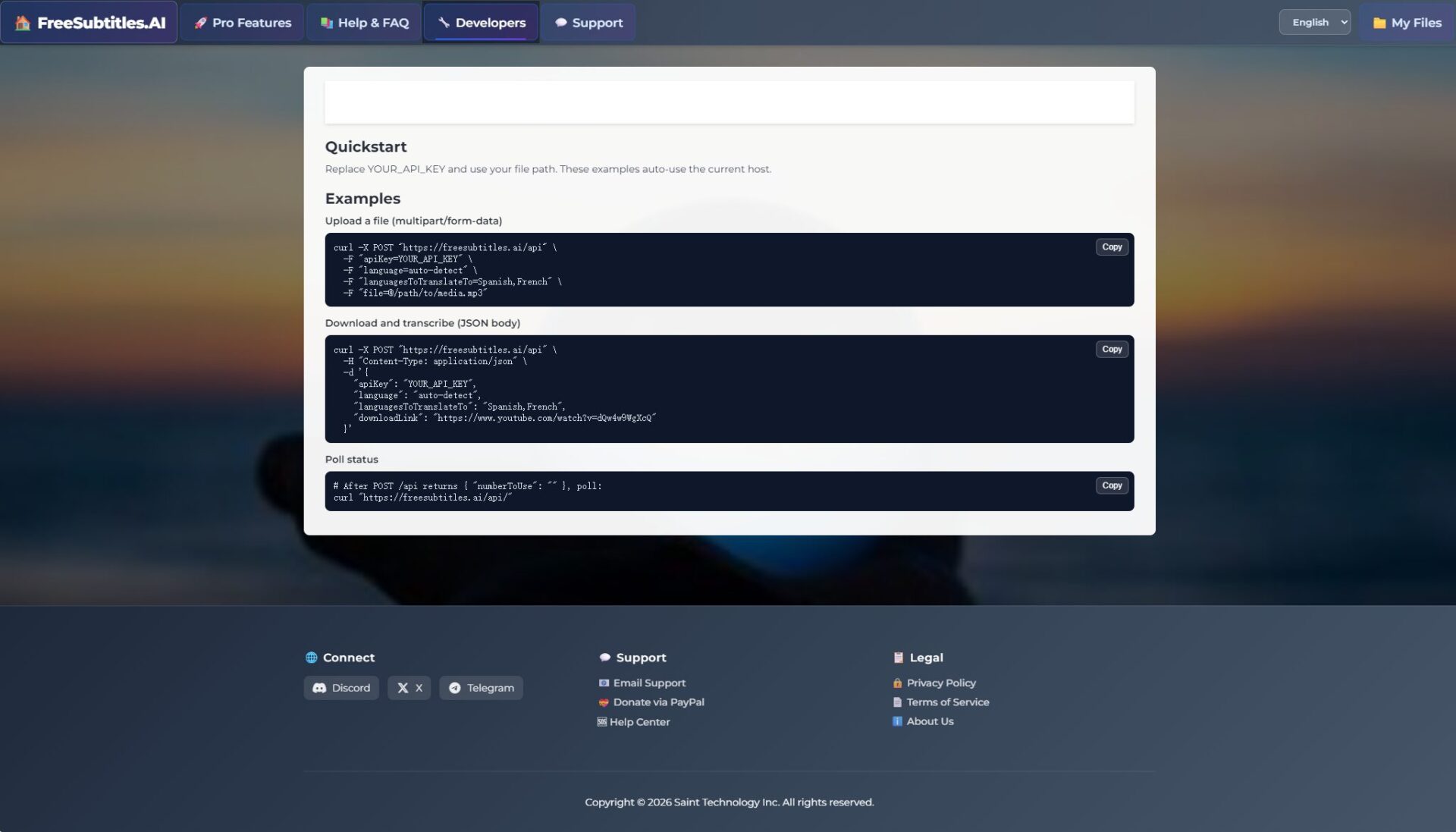Copy the Poll status code snippet
Viewport: 1456px width, 832px height.
click(1112, 486)
